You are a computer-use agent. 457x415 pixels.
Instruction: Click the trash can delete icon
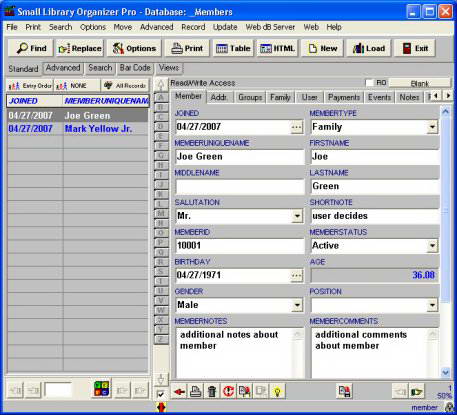(212, 391)
